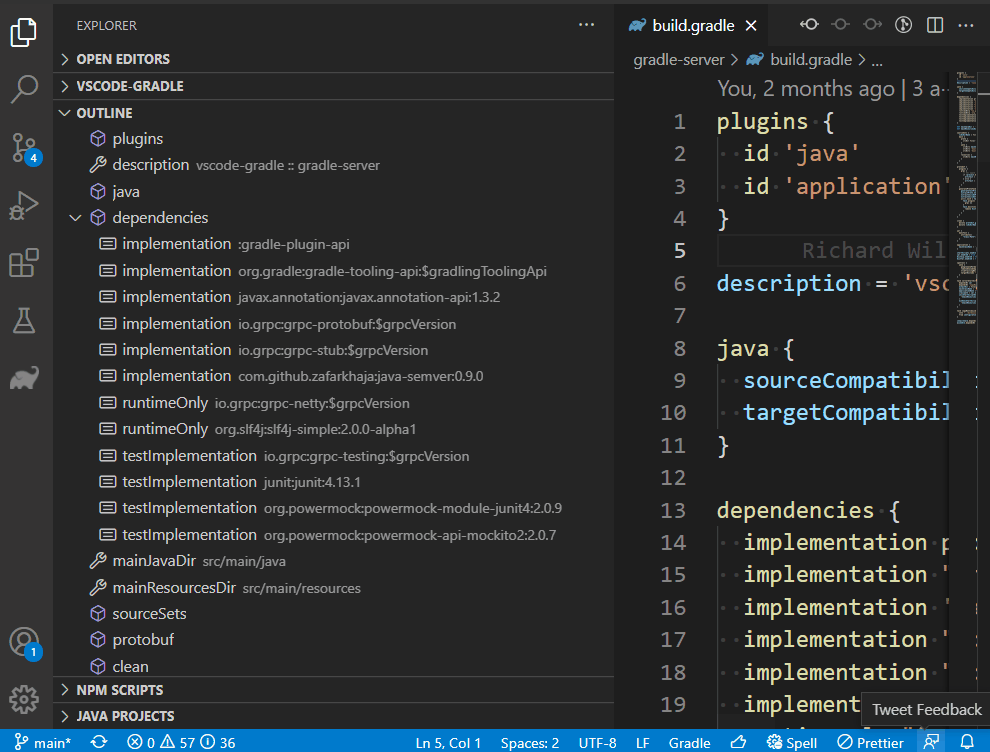The height and width of the screenshot is (752, 990).
Task: Open the Explorer view in the activity bar
Action: click(x=24, y=32)
